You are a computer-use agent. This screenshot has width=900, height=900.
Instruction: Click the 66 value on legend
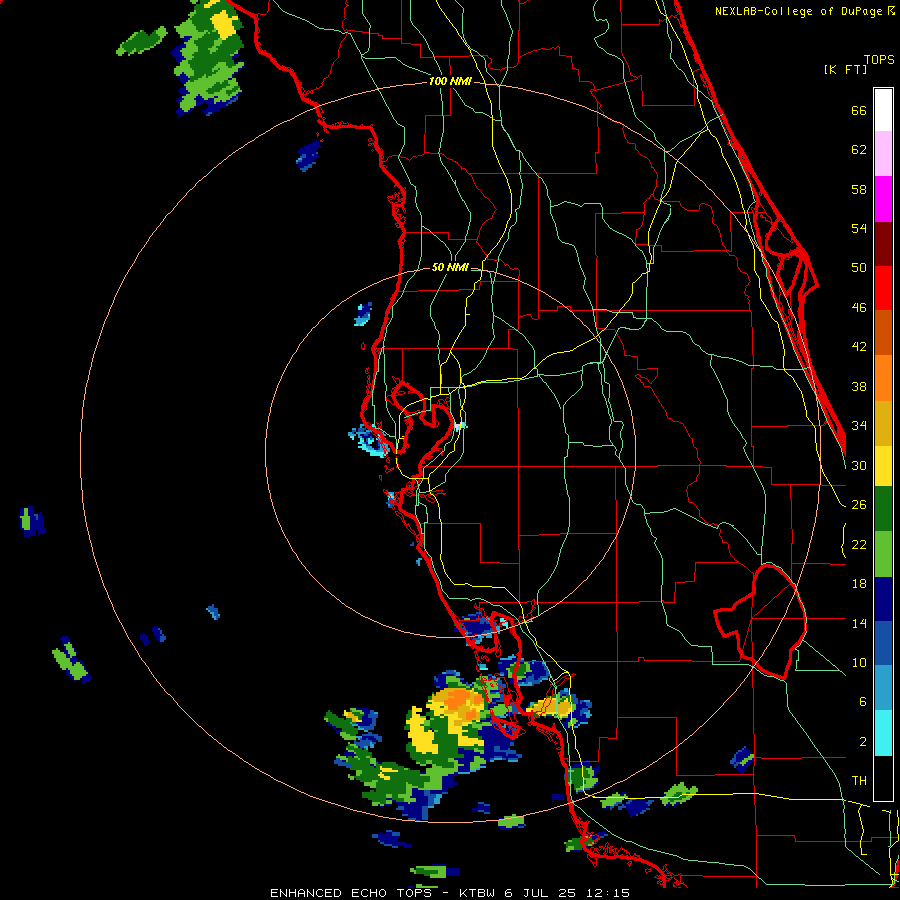pos(859,110)
